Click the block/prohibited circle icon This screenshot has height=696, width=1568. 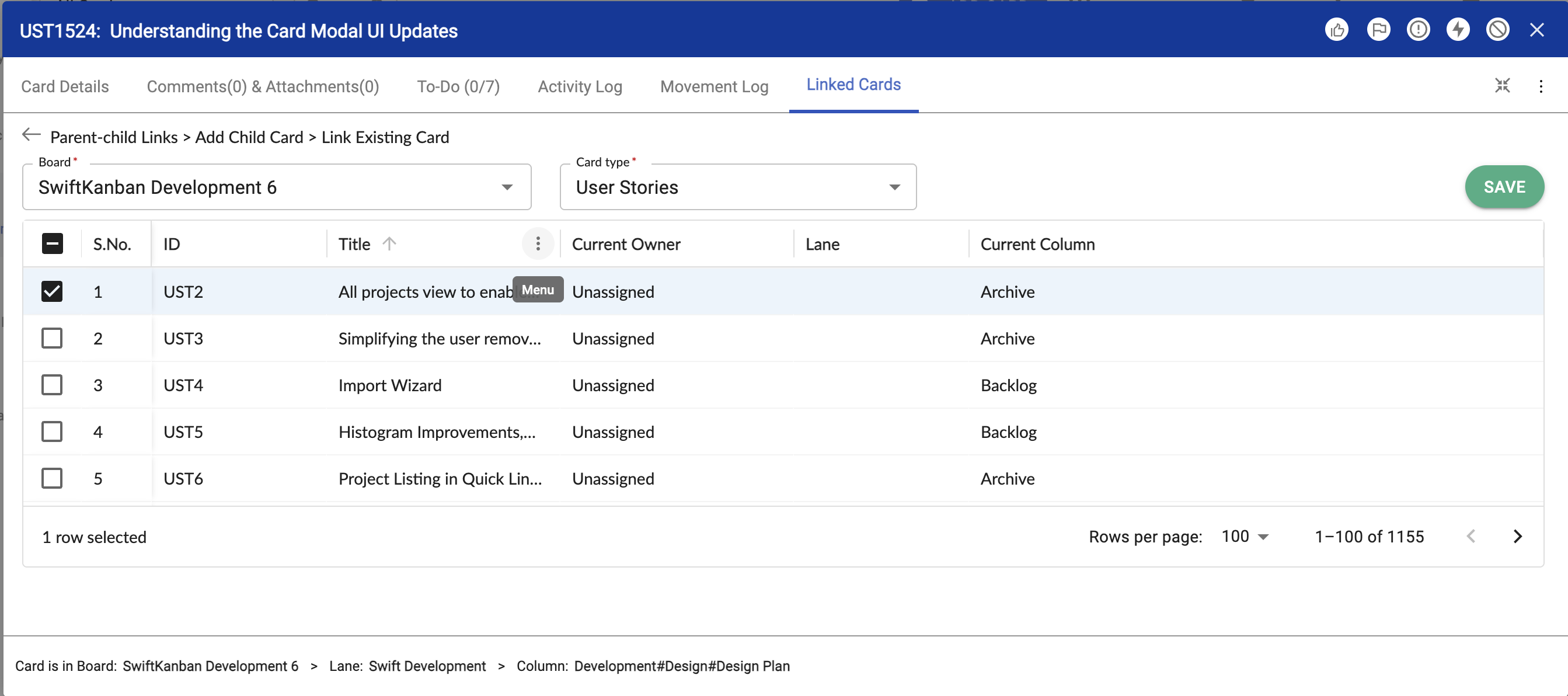pyautogui.click(x=1497, y=30)
